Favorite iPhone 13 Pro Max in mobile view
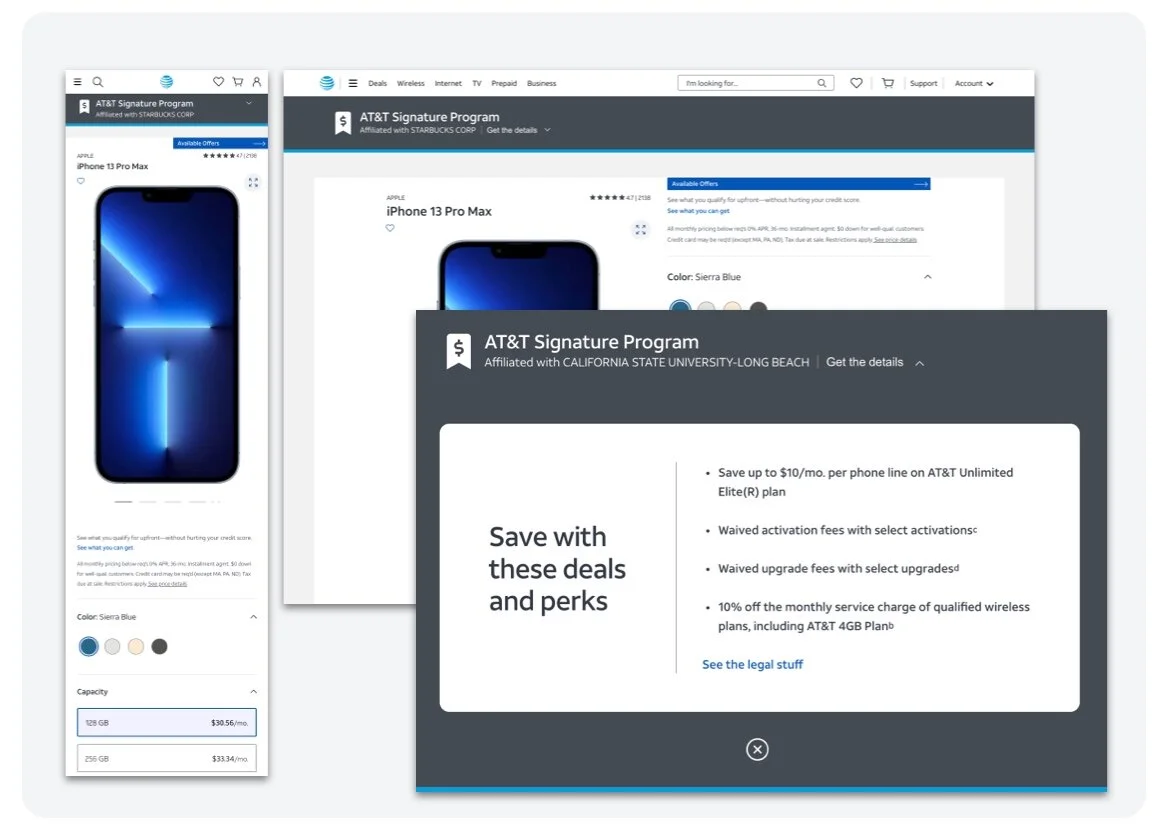This screenshot has height=836, width=1164. pos(81,180)
